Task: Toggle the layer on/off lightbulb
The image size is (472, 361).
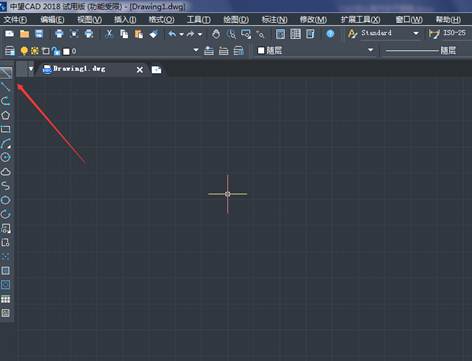Action: (x=24, y=51)
